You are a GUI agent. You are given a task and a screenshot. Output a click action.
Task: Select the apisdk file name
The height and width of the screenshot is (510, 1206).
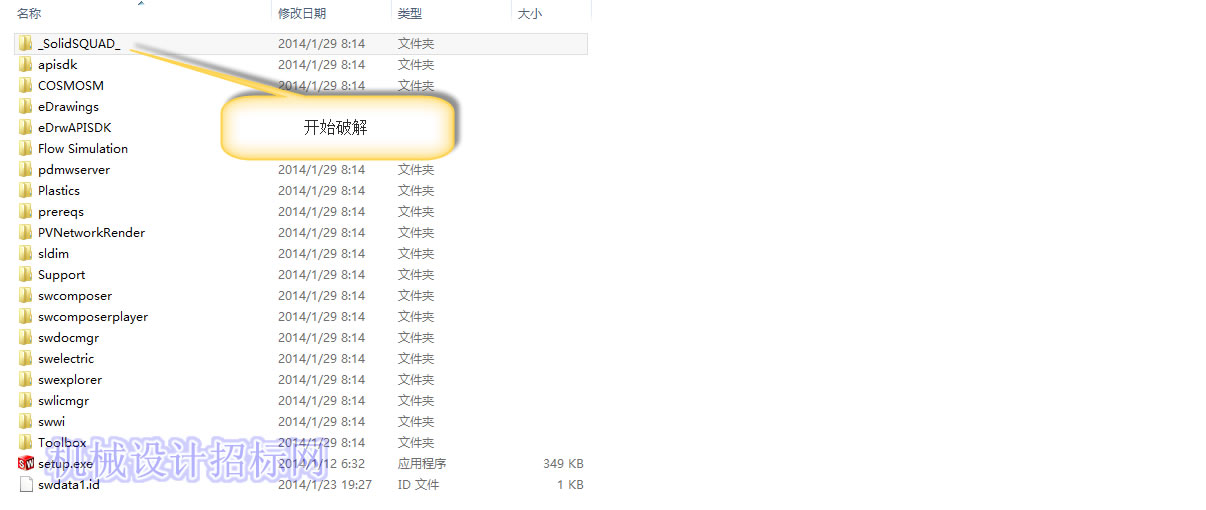(x=58, y=65)
